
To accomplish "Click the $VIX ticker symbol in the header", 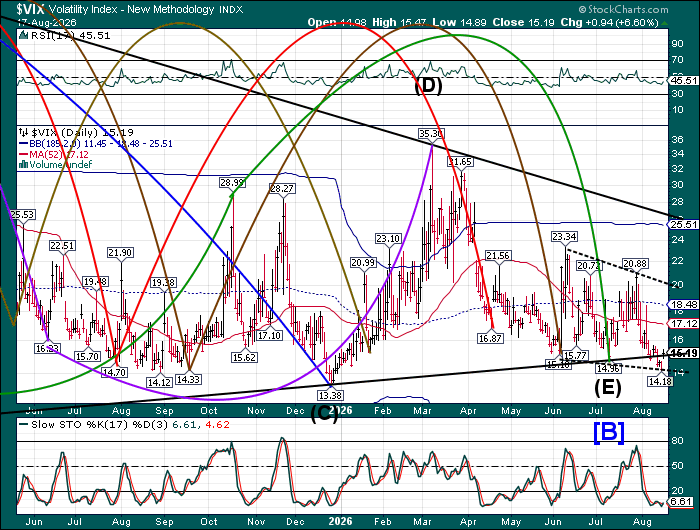I will pyautogui.click(x=31, y=9).
